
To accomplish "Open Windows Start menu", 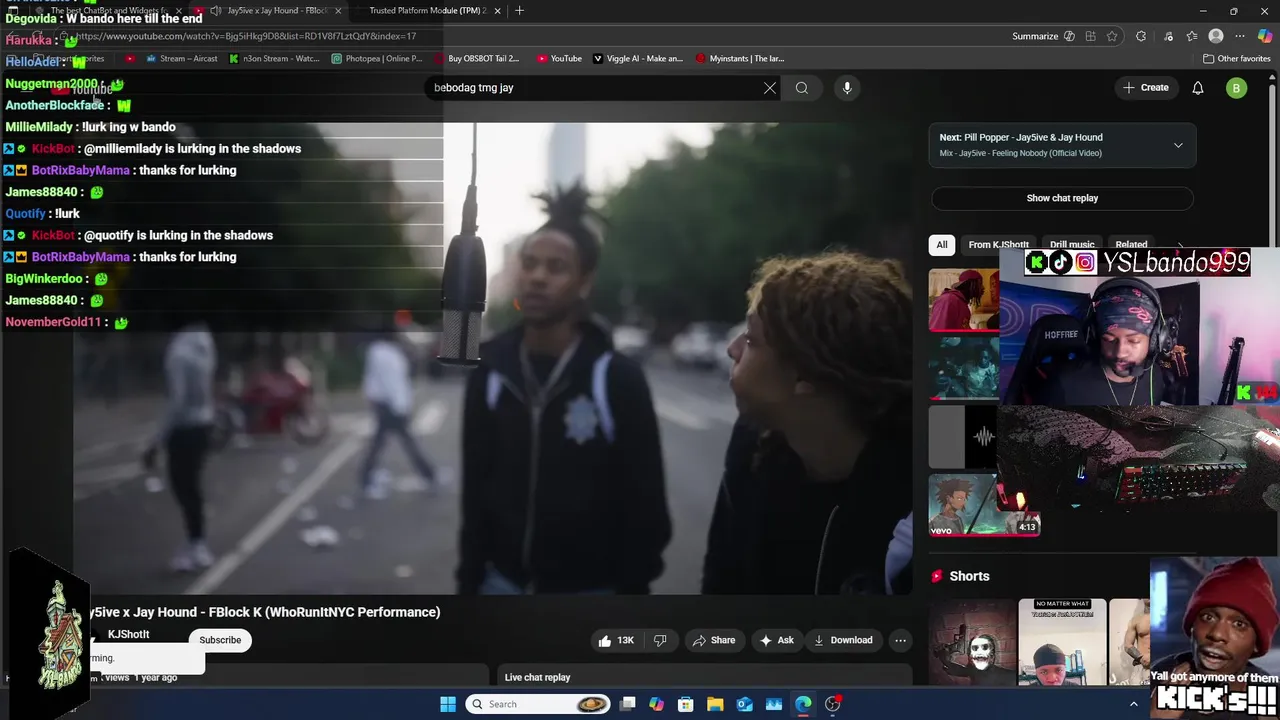I will [448, 704].
